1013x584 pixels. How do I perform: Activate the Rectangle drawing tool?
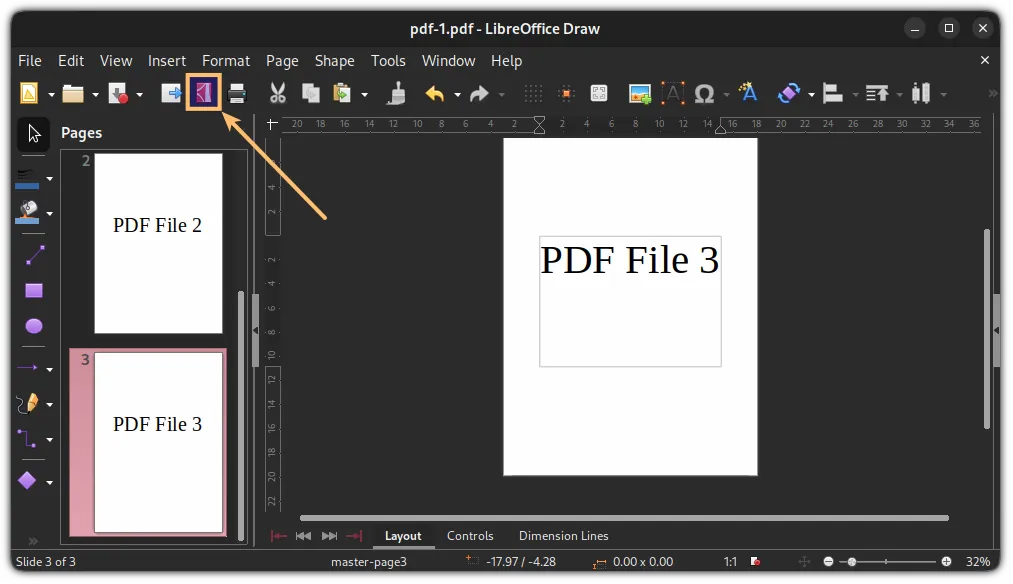(33, 290)
